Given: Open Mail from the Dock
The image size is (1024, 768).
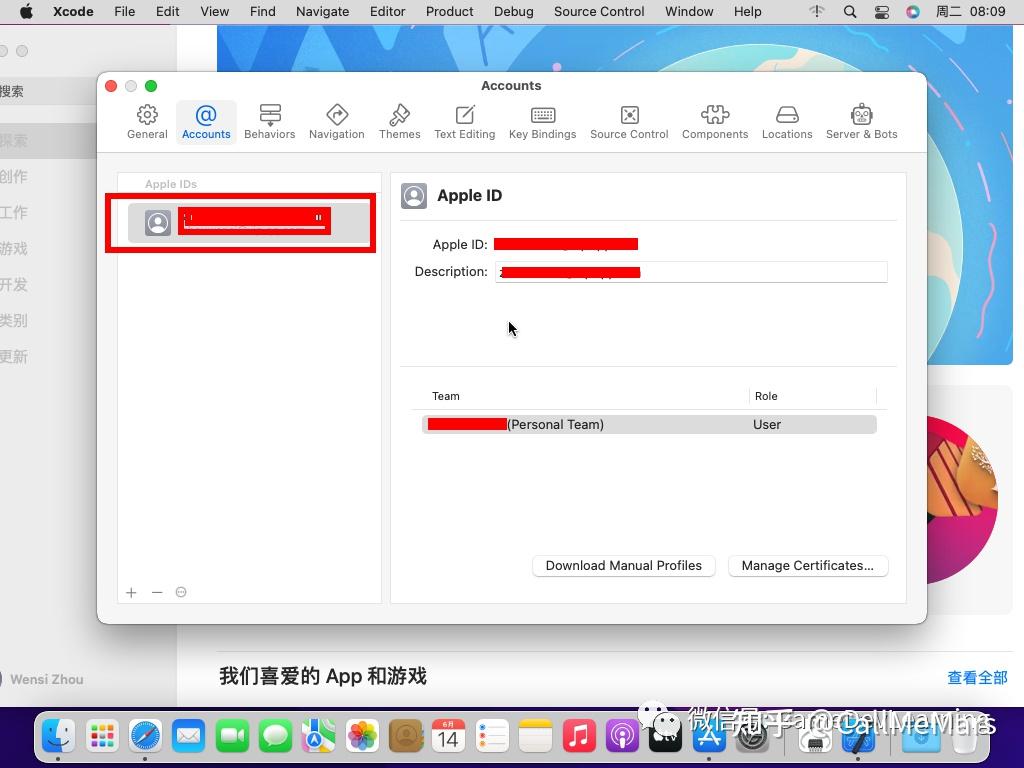Looking at the screenshot, I should (x=189, y=736).
